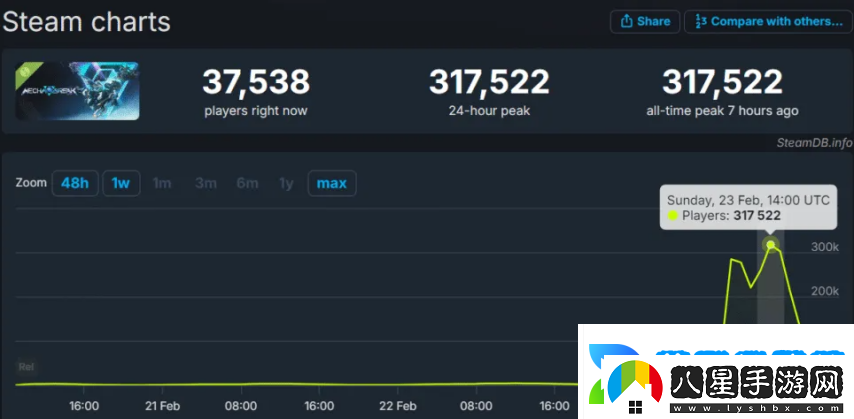Click the 24-hour peak label
Screen dimensions: 854x419
coord(489,111)
